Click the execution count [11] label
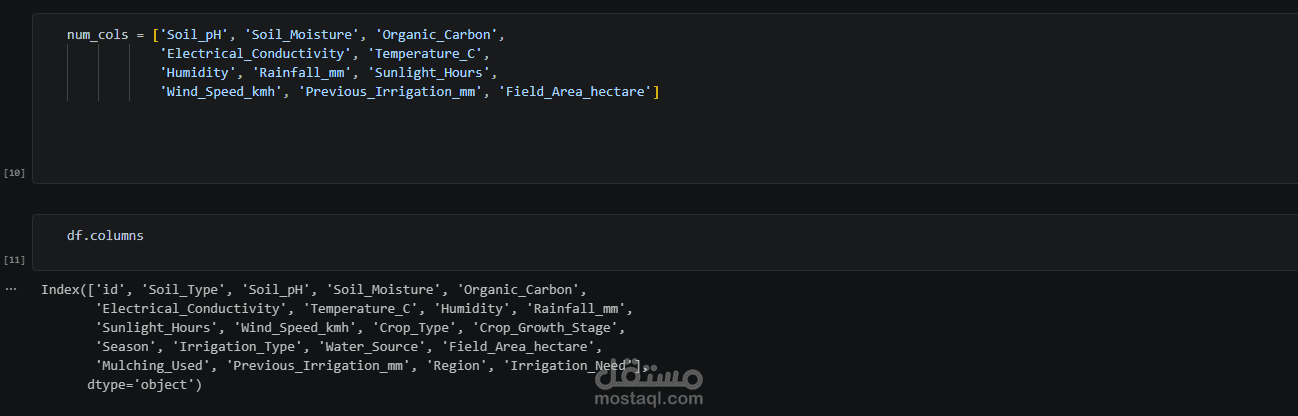The width and height of the screenshot is (1298, 416). pyautogui.click(x=14, y=260)
